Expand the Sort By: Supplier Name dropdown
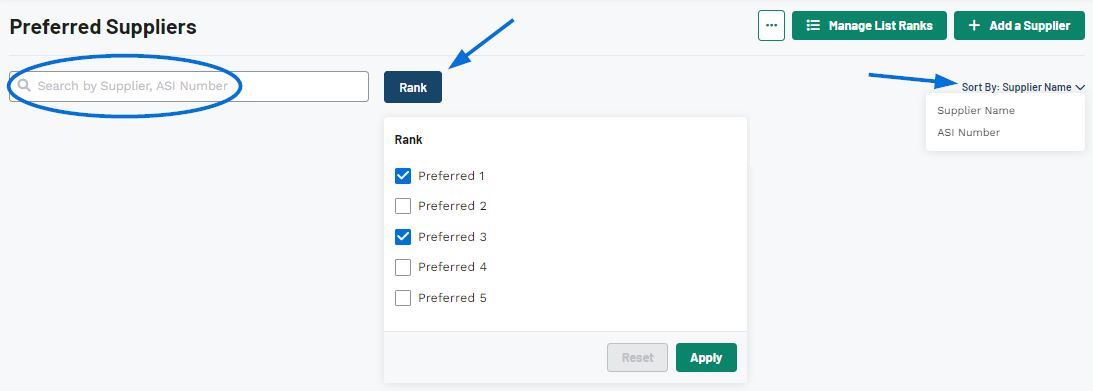The height and width of the screenshot is (391, 1093). [1023, 87]
